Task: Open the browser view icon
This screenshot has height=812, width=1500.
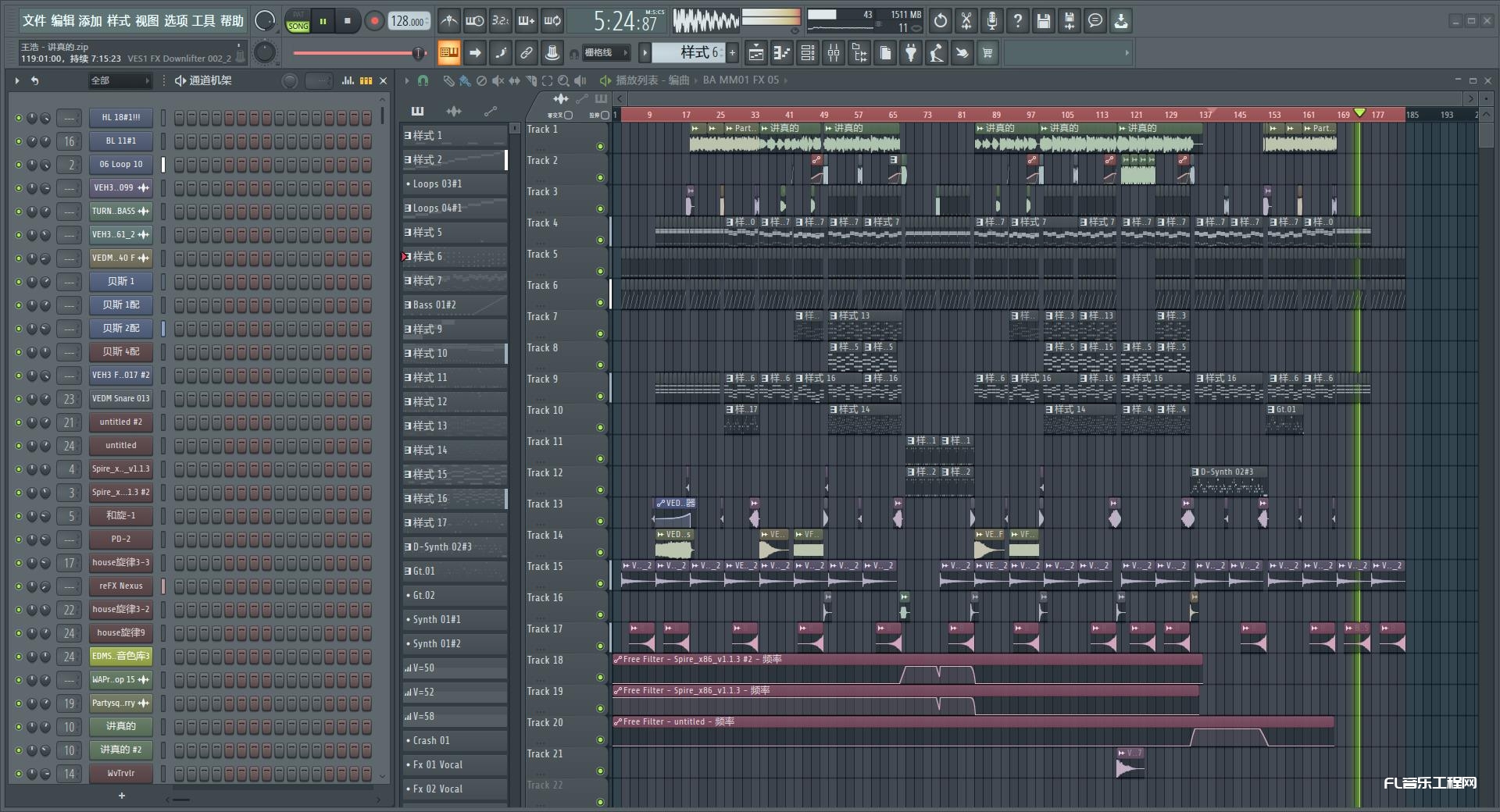Action: [859, 53]
